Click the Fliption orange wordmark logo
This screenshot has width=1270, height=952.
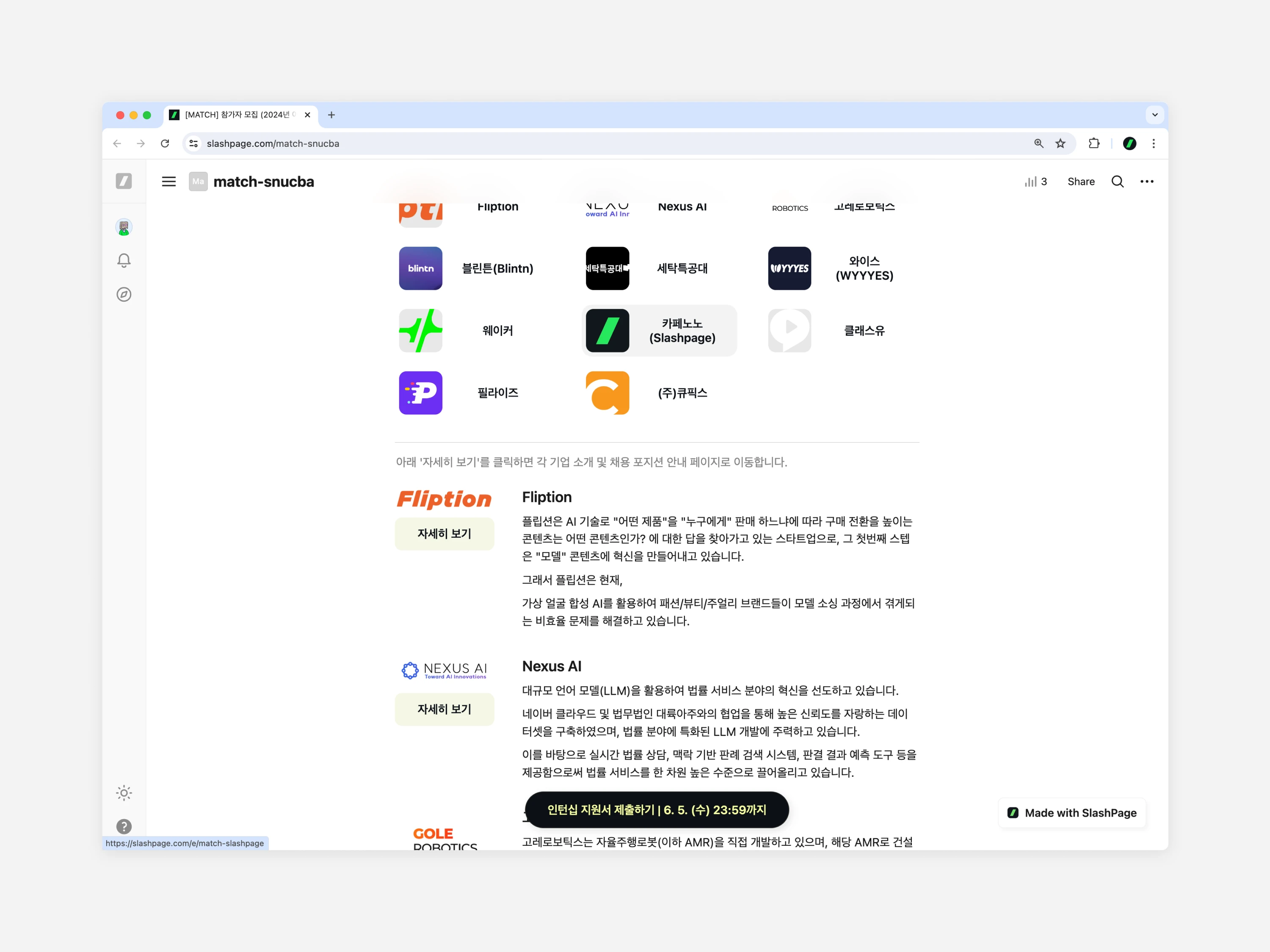click(444, 499)
